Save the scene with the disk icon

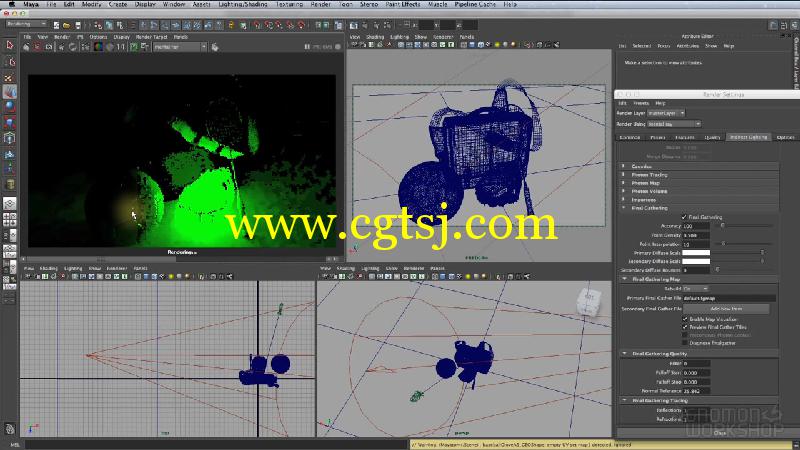coord(78,25)
